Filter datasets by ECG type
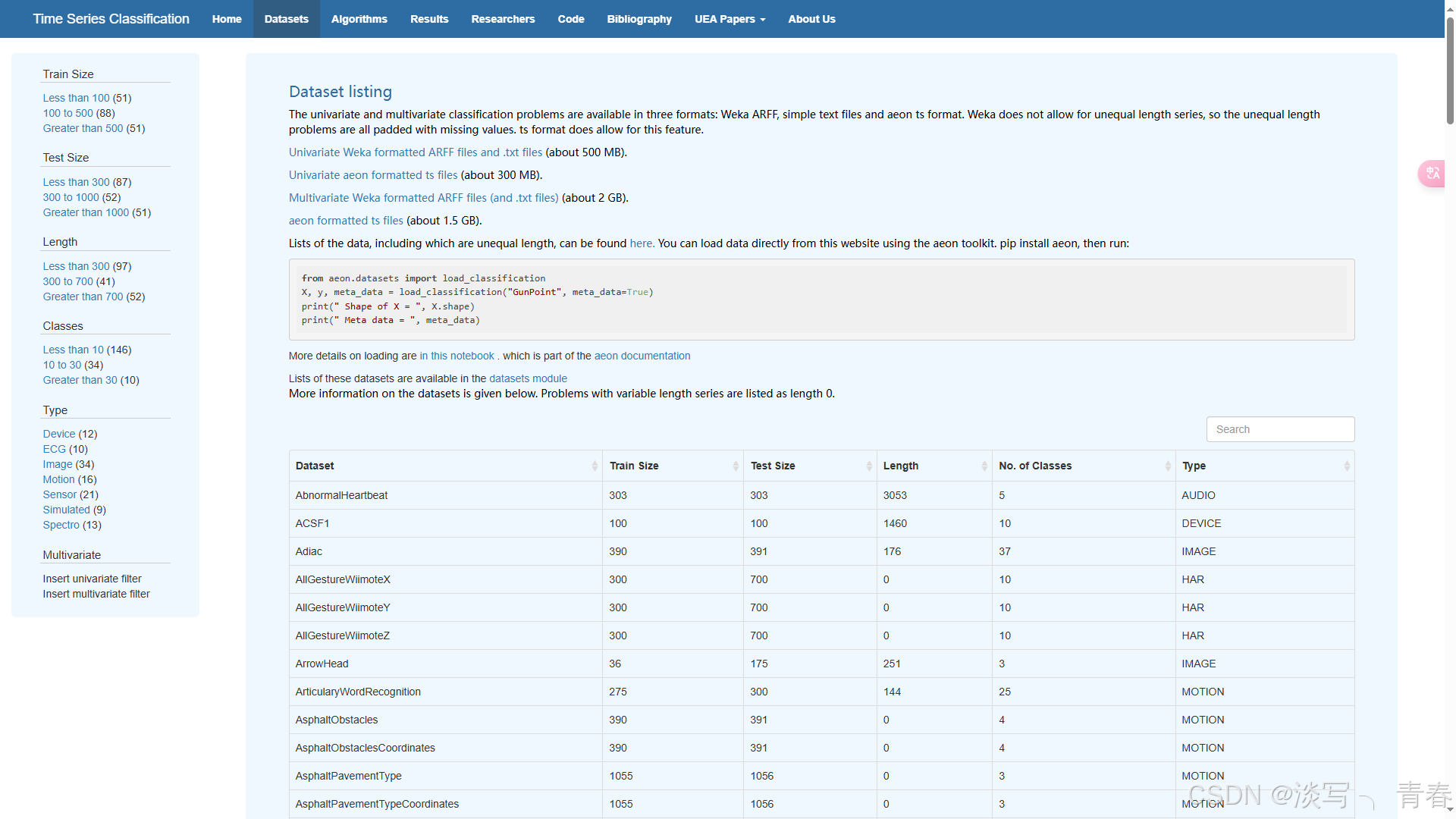 [x=54, y=449]
